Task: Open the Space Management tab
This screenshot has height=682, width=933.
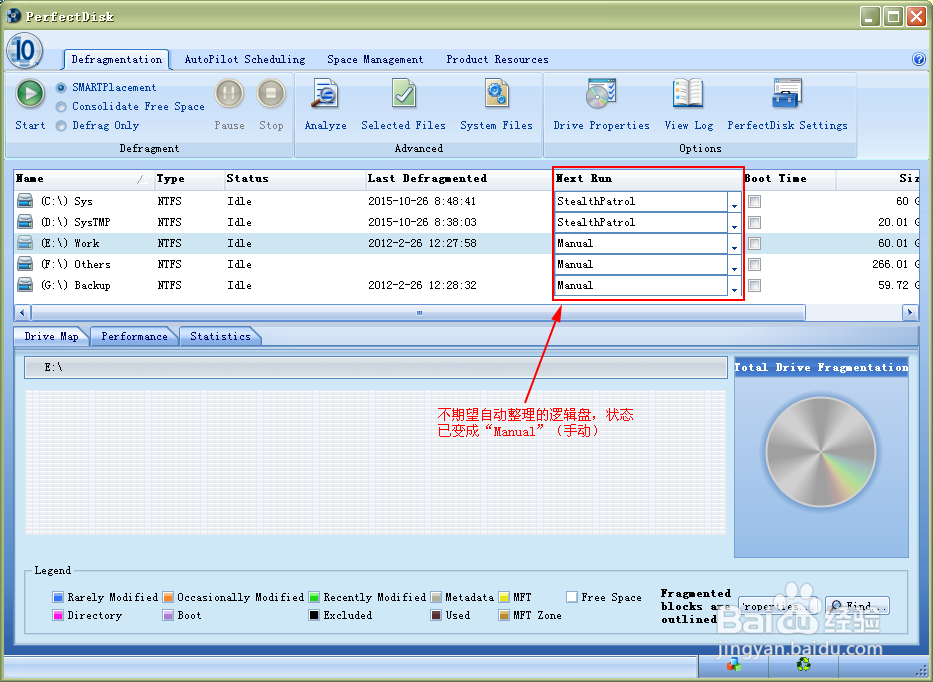Action: 375,60
